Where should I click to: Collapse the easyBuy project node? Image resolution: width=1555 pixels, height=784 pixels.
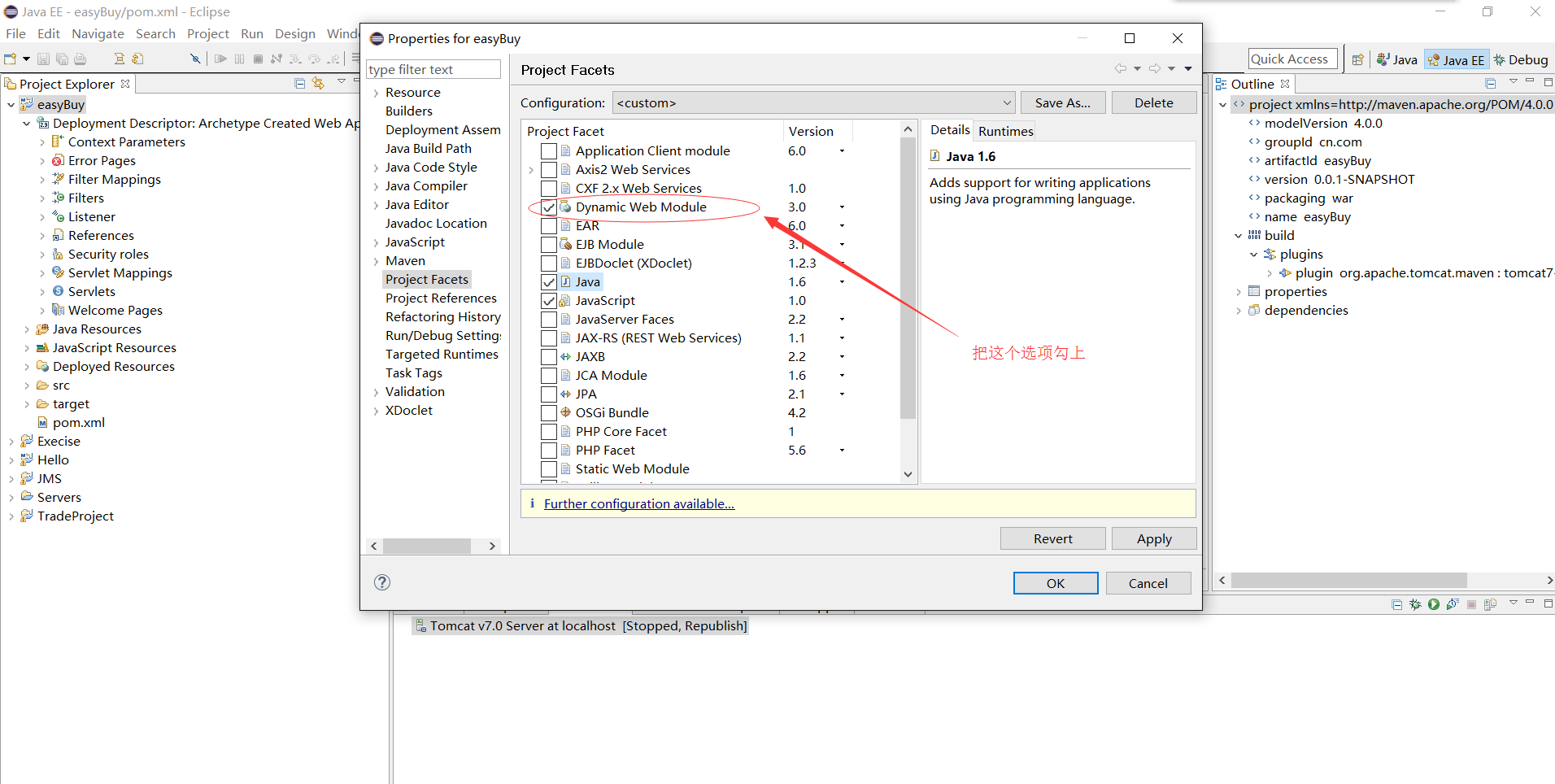11,105
